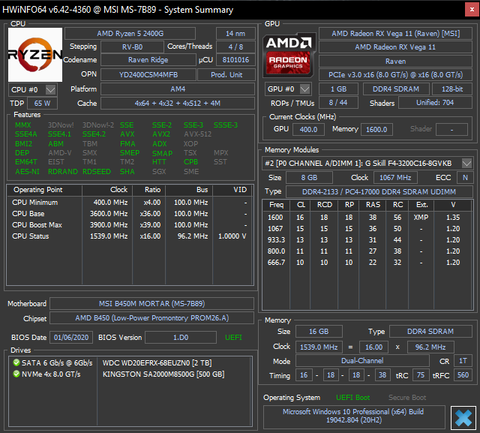Viewport: 480px width, 433px height.
Task: Click the UEFI label next to BIOS Version
Action: [233, 337]
